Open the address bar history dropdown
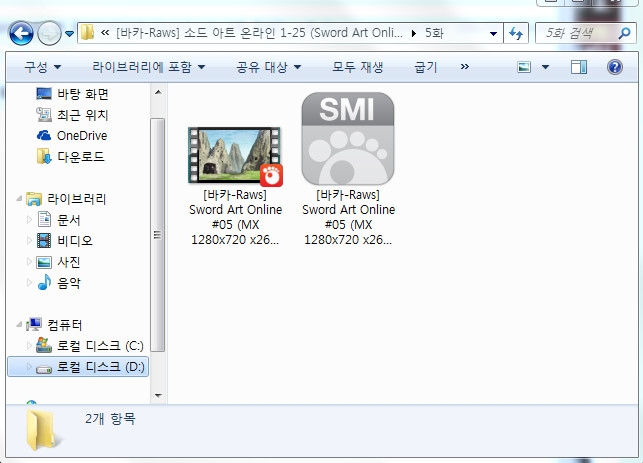The image size is (643, 463). tap(493, 33)
